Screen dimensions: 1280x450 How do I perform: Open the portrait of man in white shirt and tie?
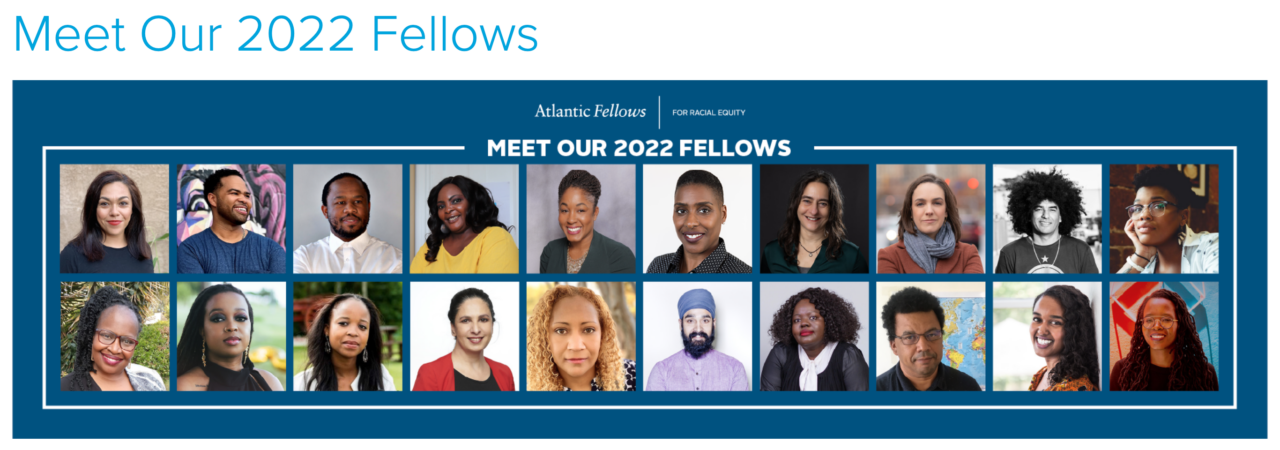(348, 219)
